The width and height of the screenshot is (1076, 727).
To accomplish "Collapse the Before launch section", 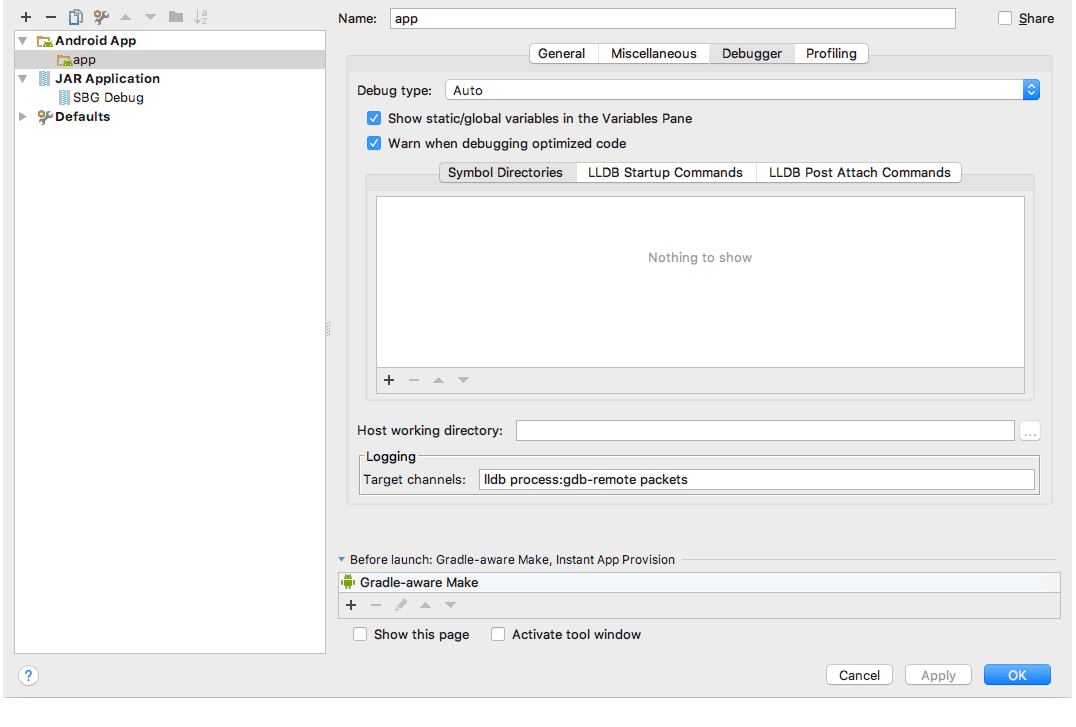I will [x=342, y=560].
